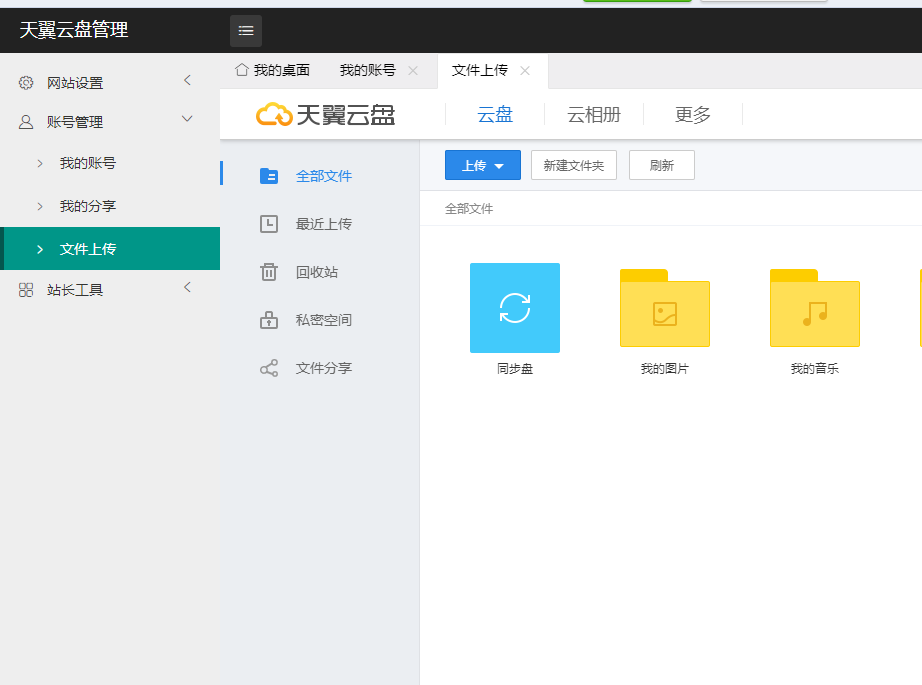Click the 站长工具 grid icon
The height and width of the screenshot is (685, 922).
tap(26, 290)
